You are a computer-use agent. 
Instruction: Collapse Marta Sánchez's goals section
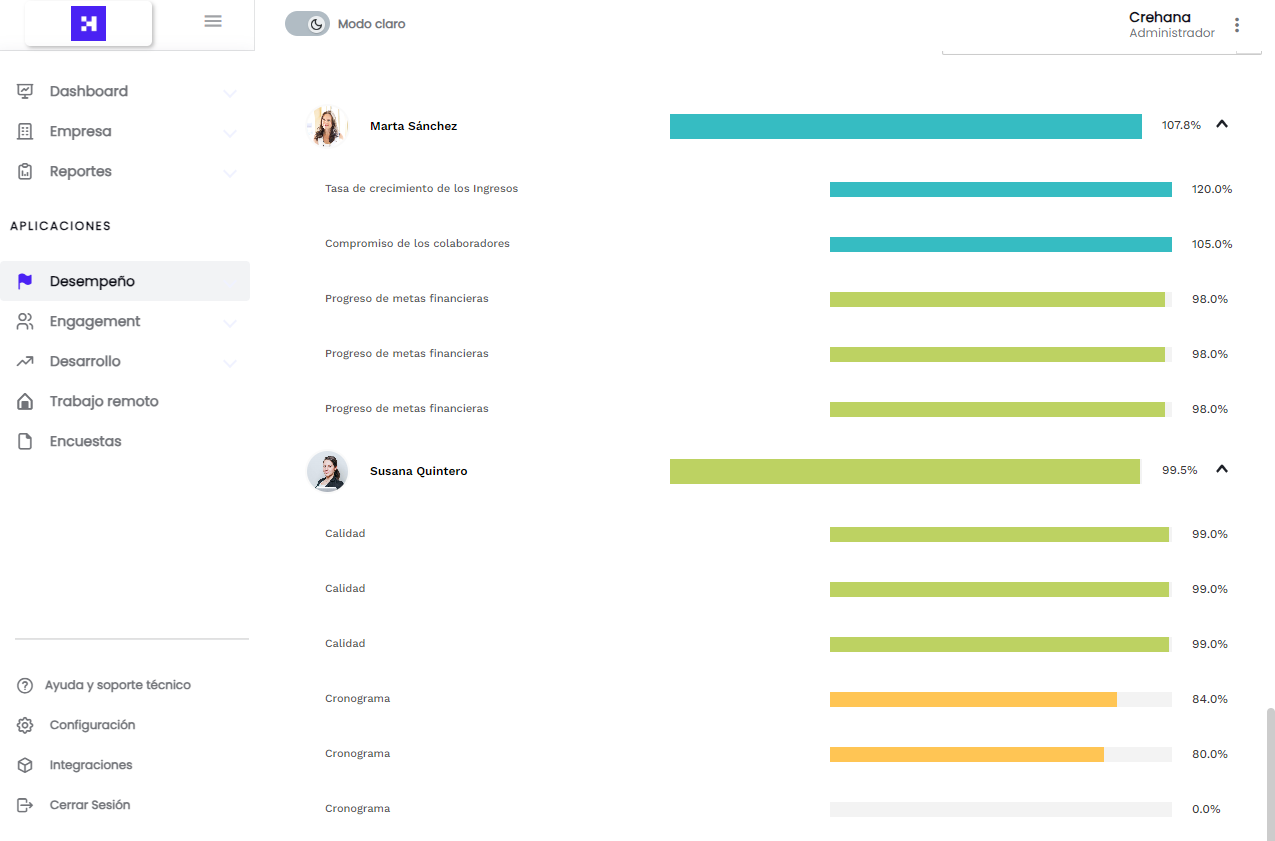[x=1221, y=125]
